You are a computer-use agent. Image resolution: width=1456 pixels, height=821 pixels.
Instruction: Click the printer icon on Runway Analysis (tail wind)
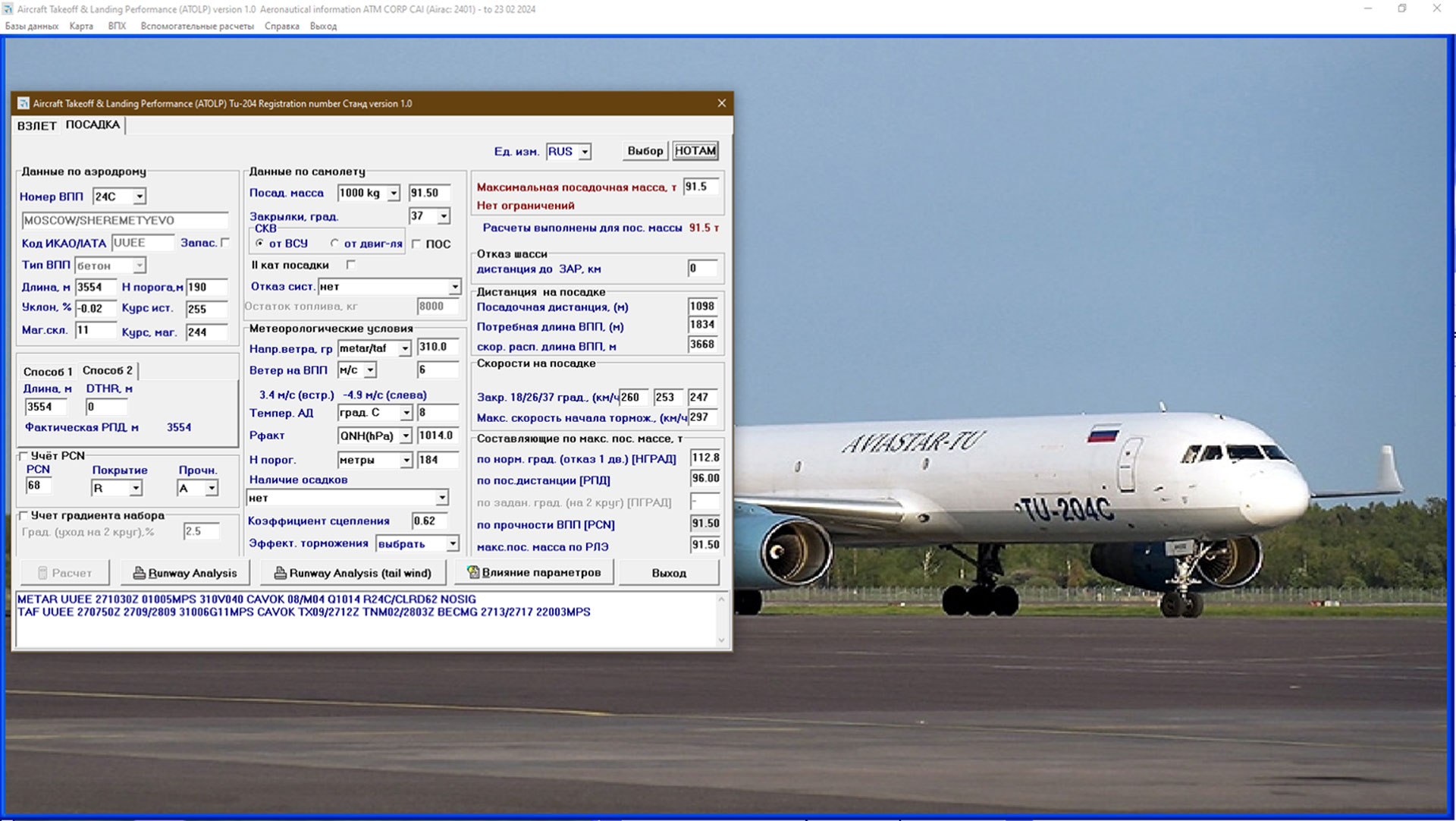(x=280, y=573)
